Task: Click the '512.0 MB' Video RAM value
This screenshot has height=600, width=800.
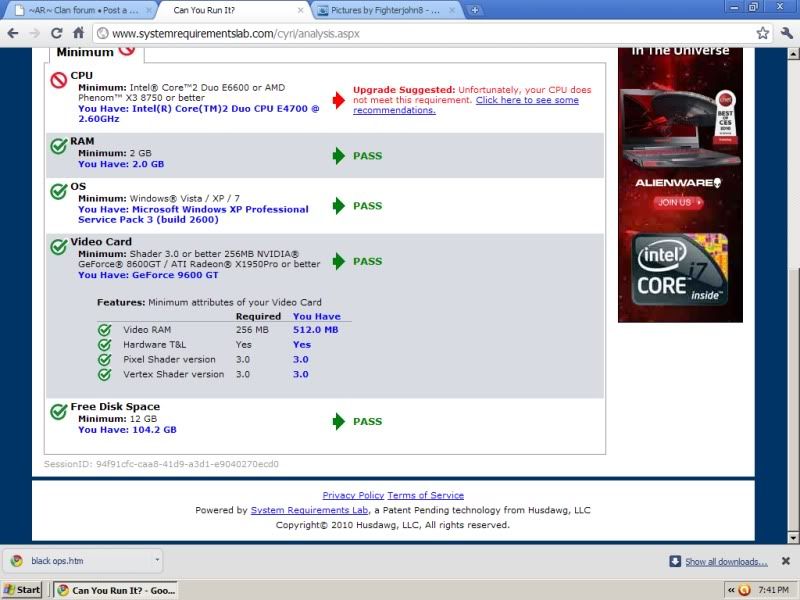Action: click(315, 330)
